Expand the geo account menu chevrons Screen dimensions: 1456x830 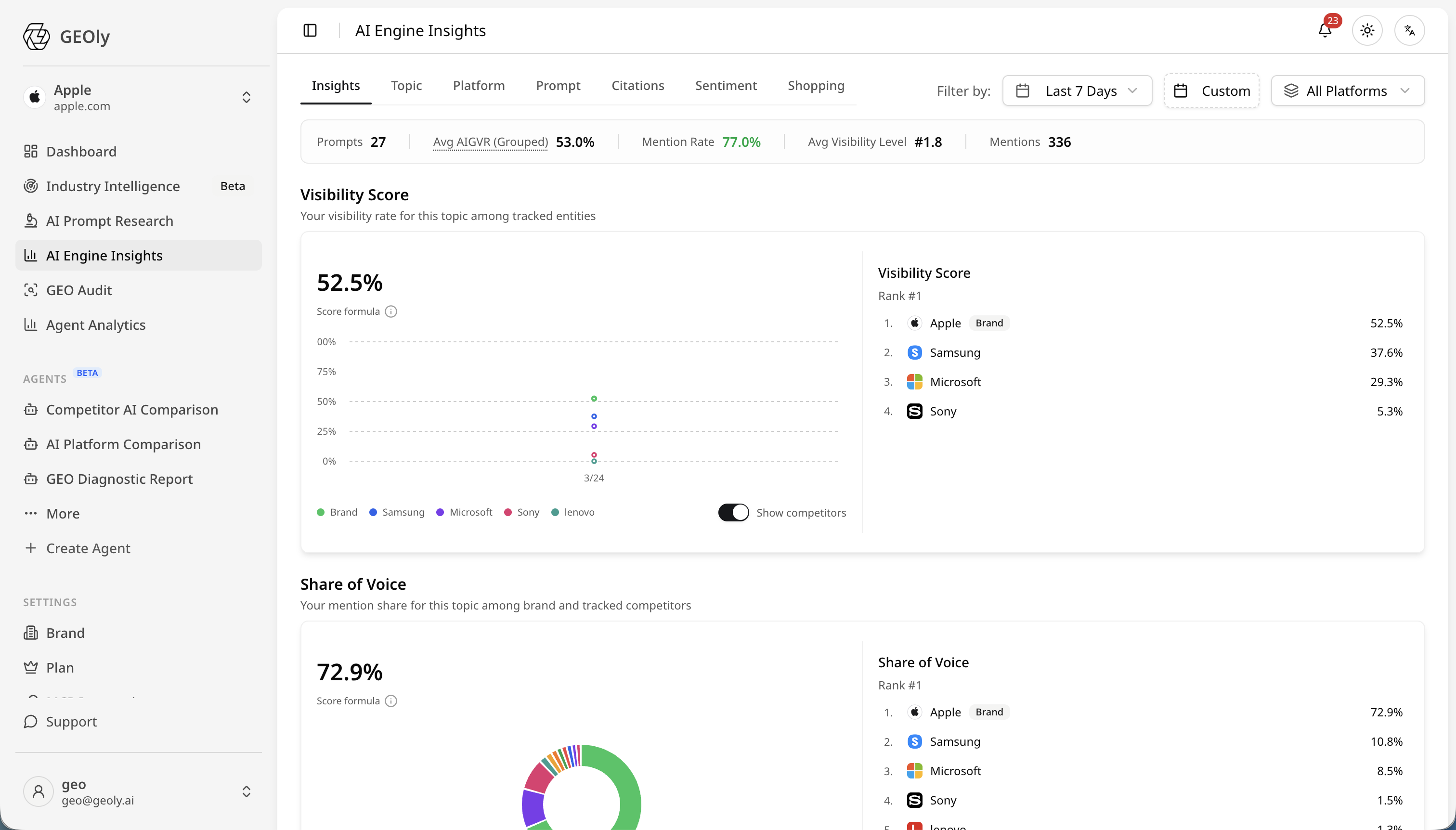pyautogui.click(x=246, y=791)
